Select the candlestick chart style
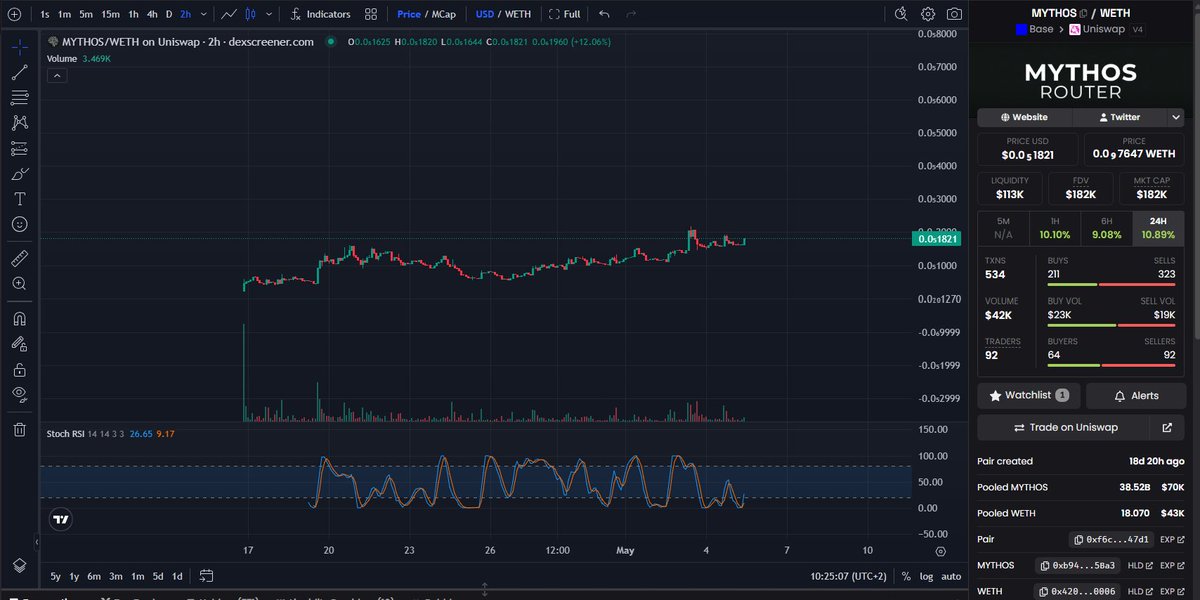The width and height of the screenshot is (1200, 600). point(250,14)
